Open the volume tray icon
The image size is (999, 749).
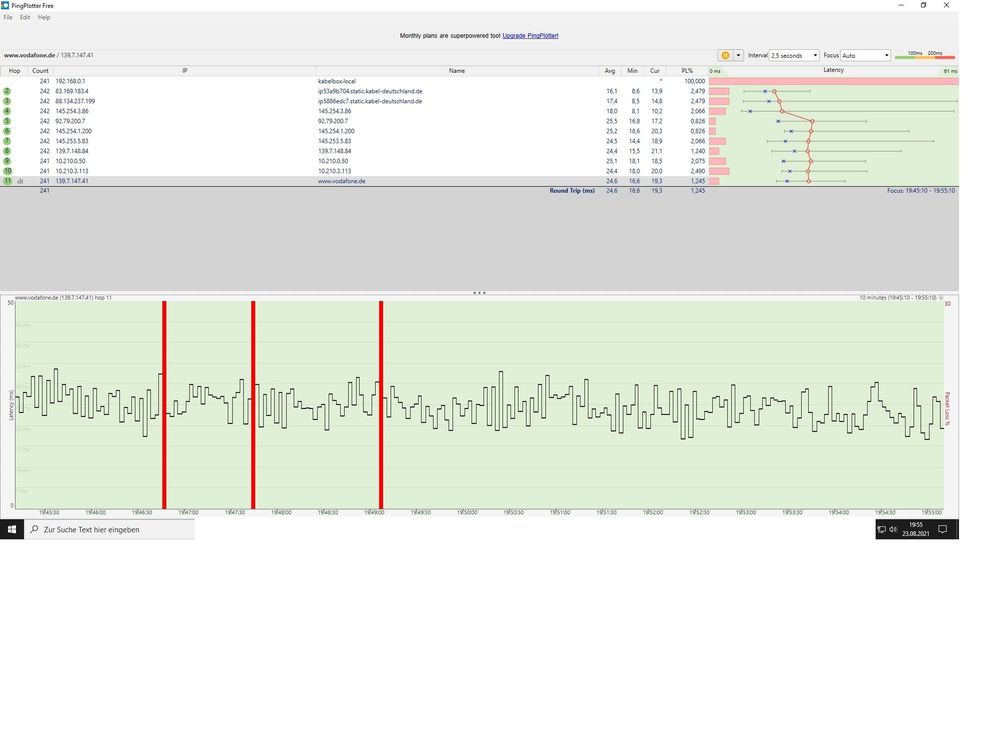coord(893,529)
